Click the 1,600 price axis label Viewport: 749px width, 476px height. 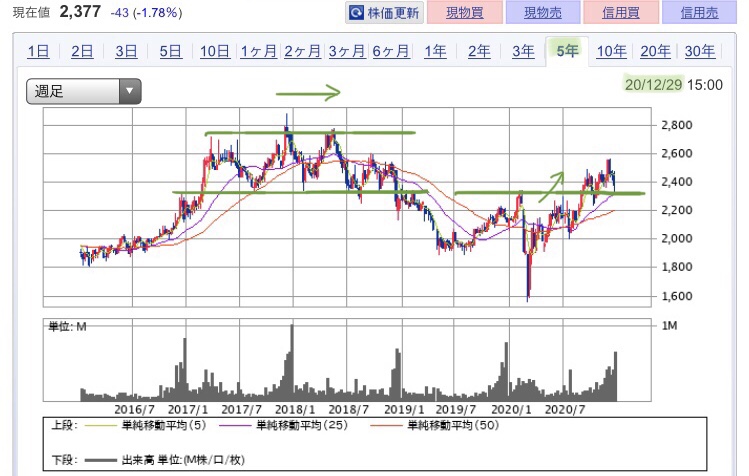(x=676, y=296)
